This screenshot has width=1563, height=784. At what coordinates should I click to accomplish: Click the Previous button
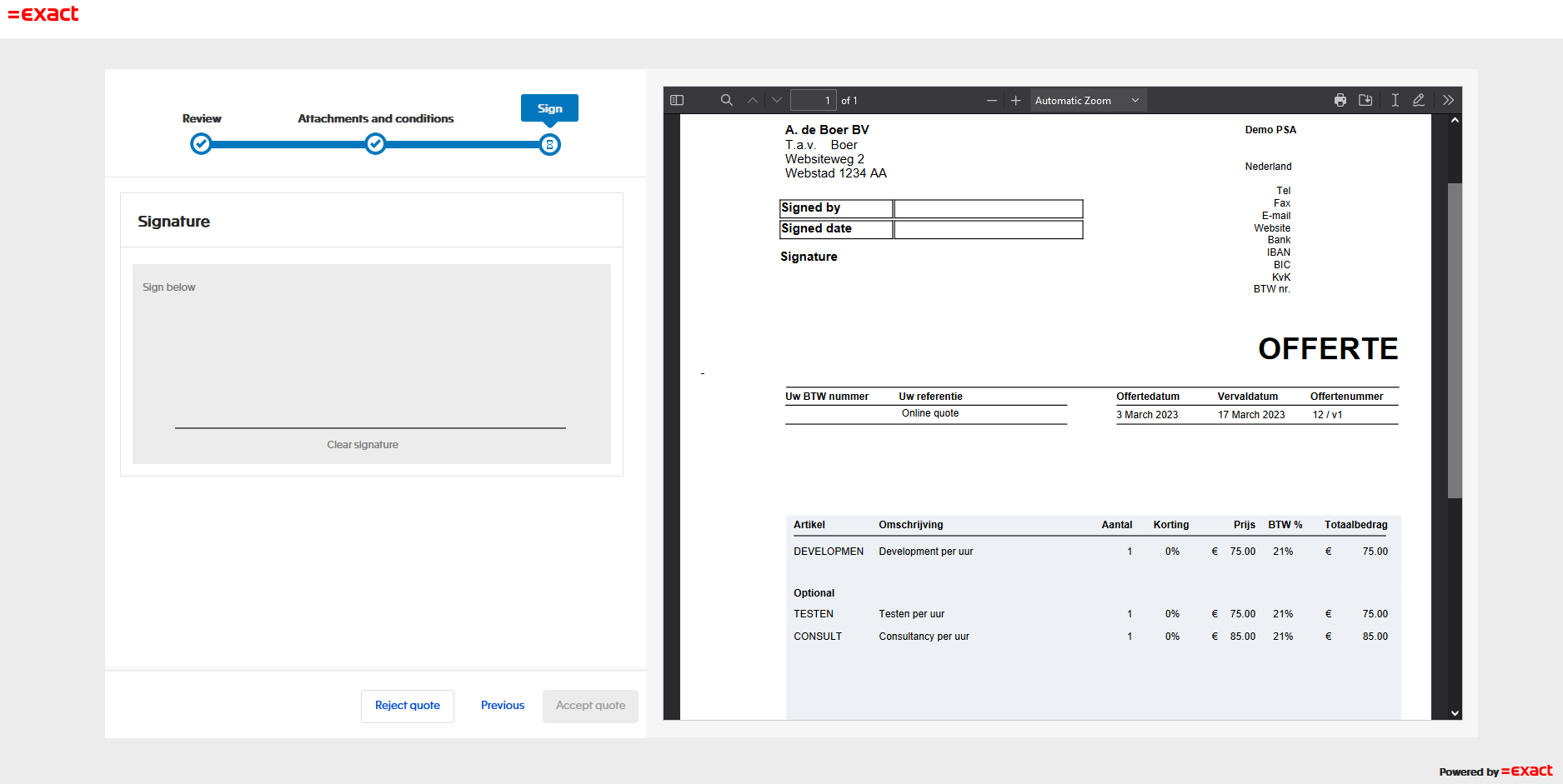[x=503, y=706]
